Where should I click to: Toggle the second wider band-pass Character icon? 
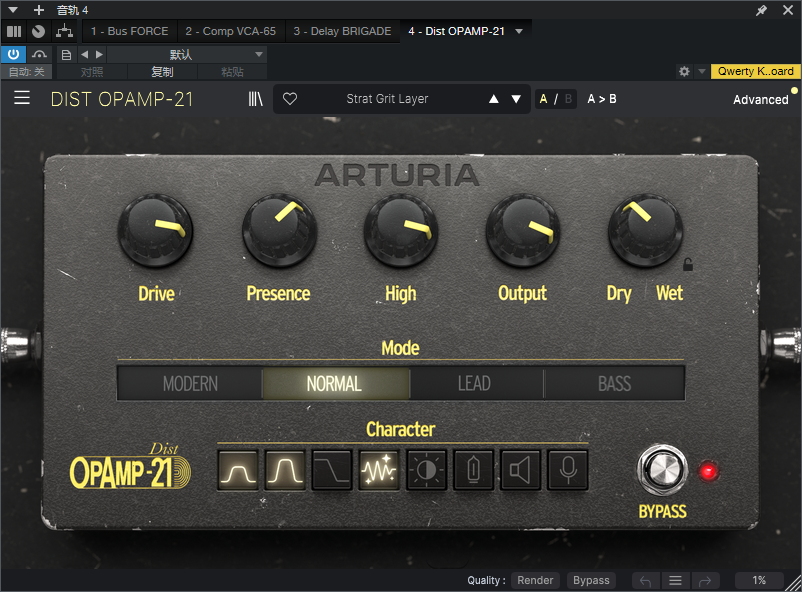tap(285, 470)
